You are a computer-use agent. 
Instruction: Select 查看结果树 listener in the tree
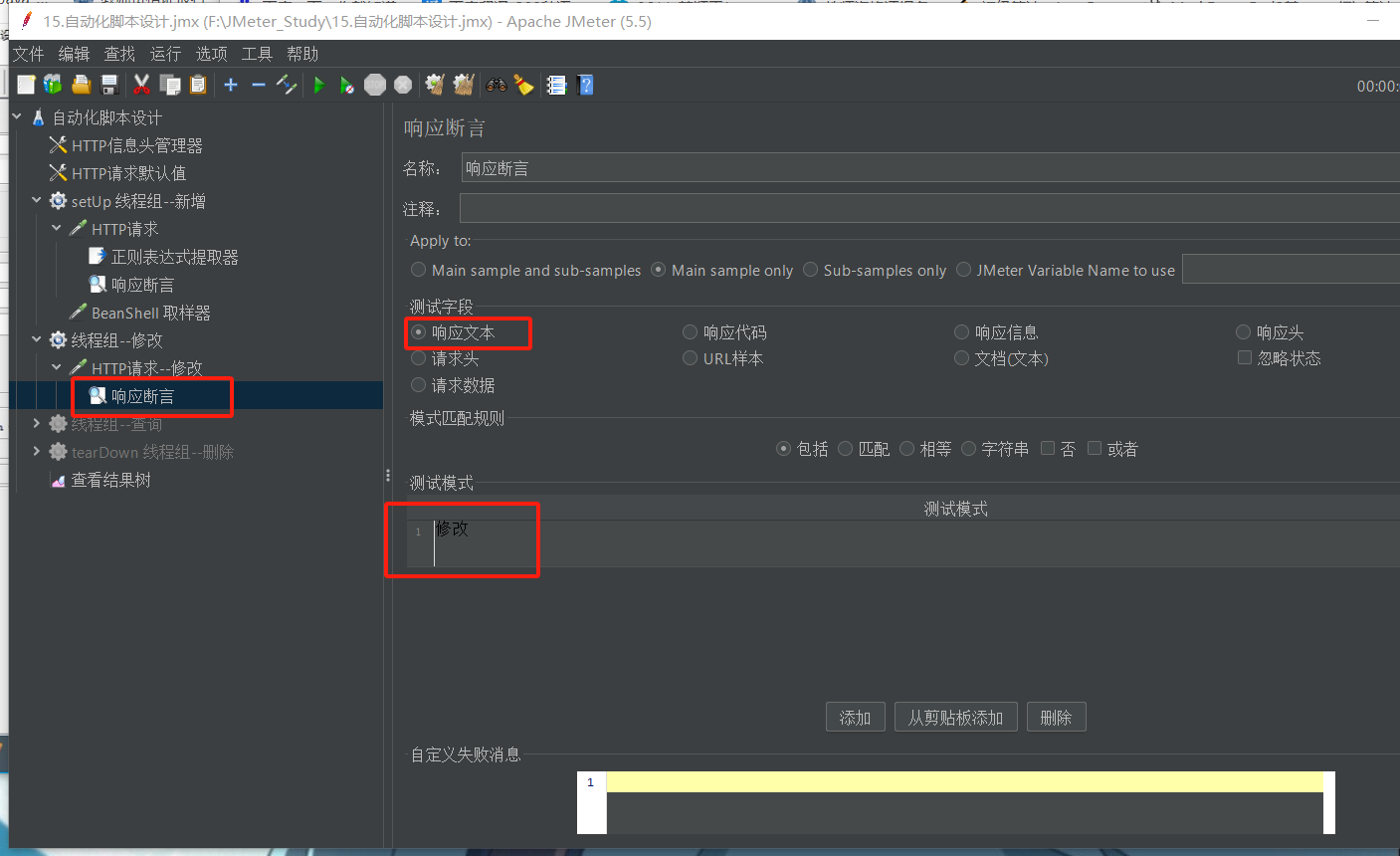tap(111, 480)
